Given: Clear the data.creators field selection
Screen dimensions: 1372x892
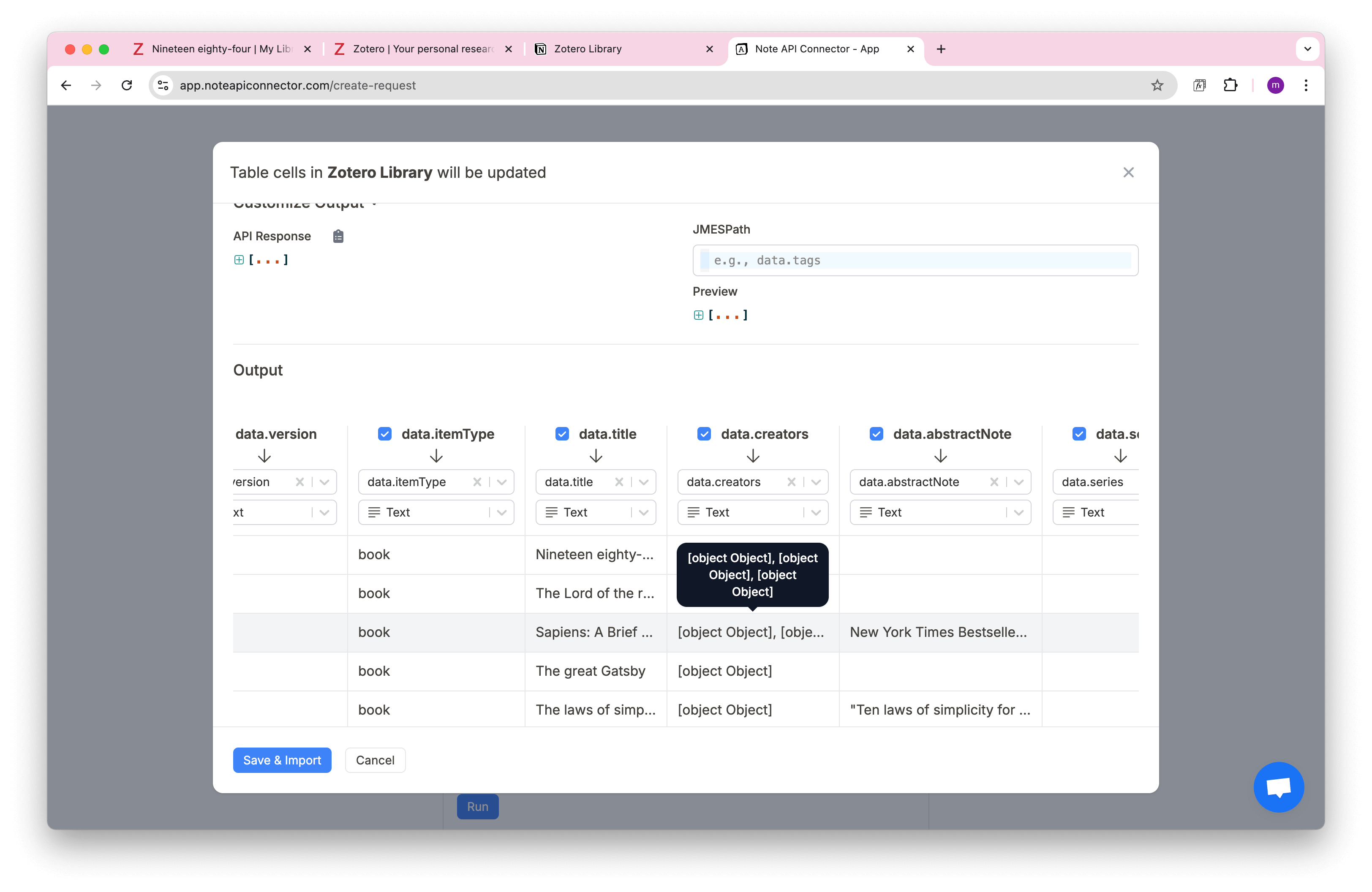Looking at the screenshot, I should click(791, 482).
